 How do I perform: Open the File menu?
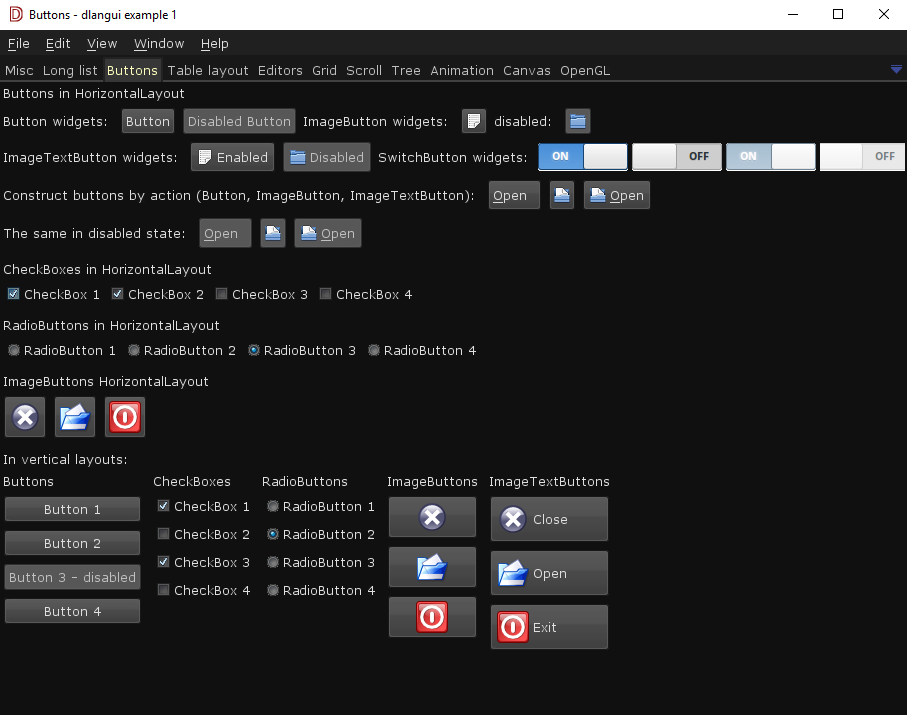[19, 44]
